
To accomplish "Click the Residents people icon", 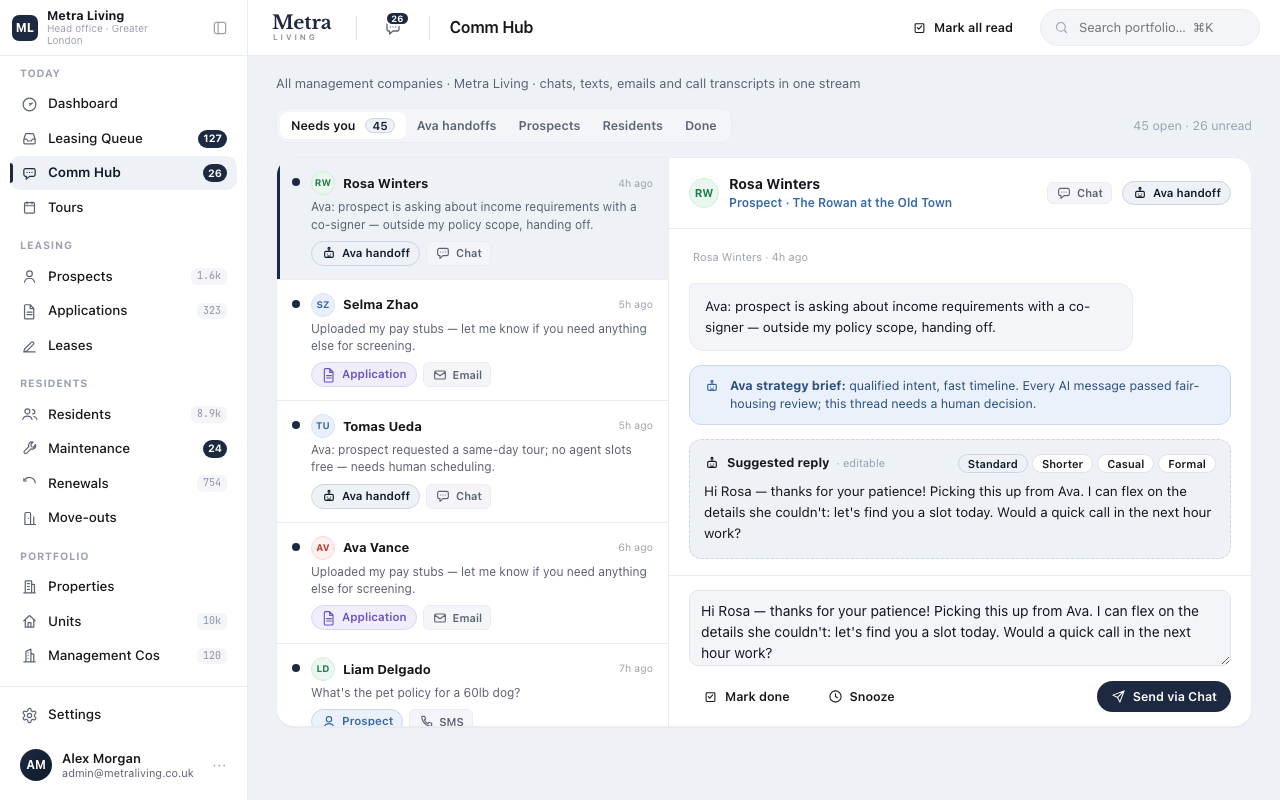I will point(30,415).
